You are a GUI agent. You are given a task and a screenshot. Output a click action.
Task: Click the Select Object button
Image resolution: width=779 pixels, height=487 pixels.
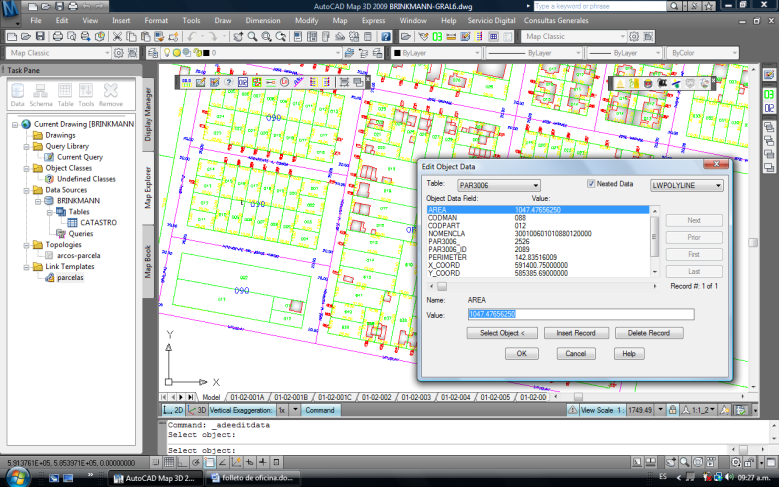coord(502,333)
